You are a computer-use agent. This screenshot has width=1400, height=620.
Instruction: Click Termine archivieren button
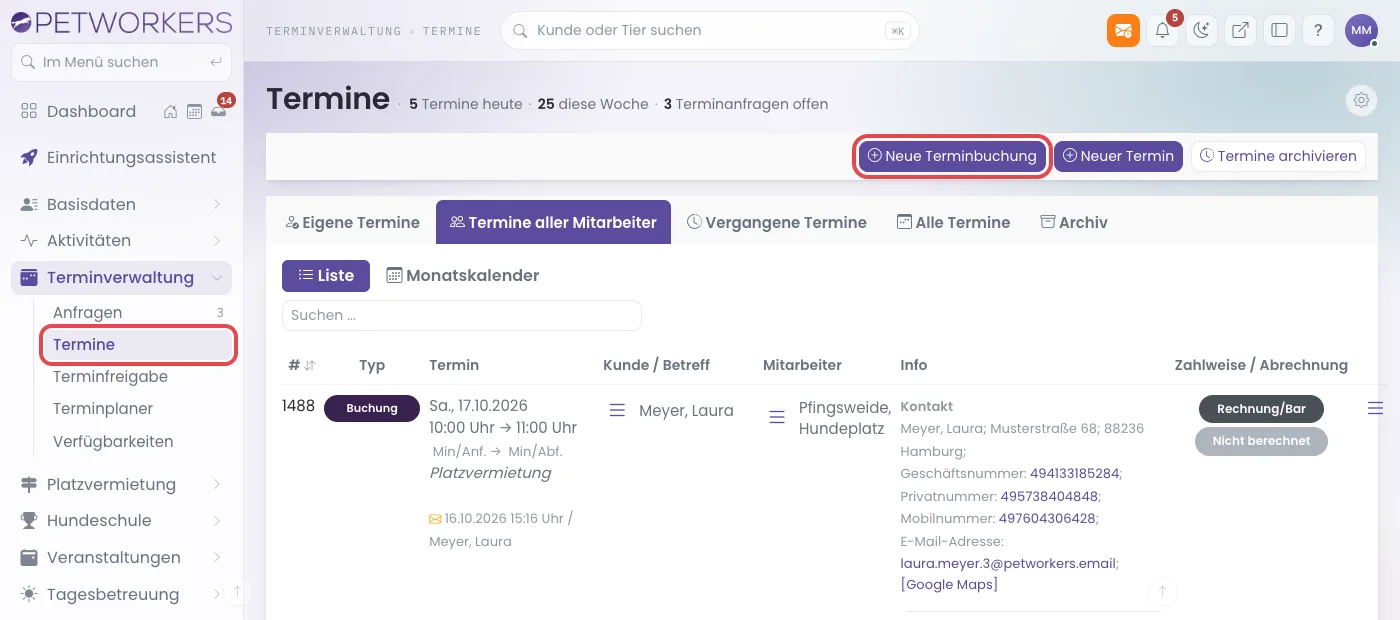pos(1278,156)
